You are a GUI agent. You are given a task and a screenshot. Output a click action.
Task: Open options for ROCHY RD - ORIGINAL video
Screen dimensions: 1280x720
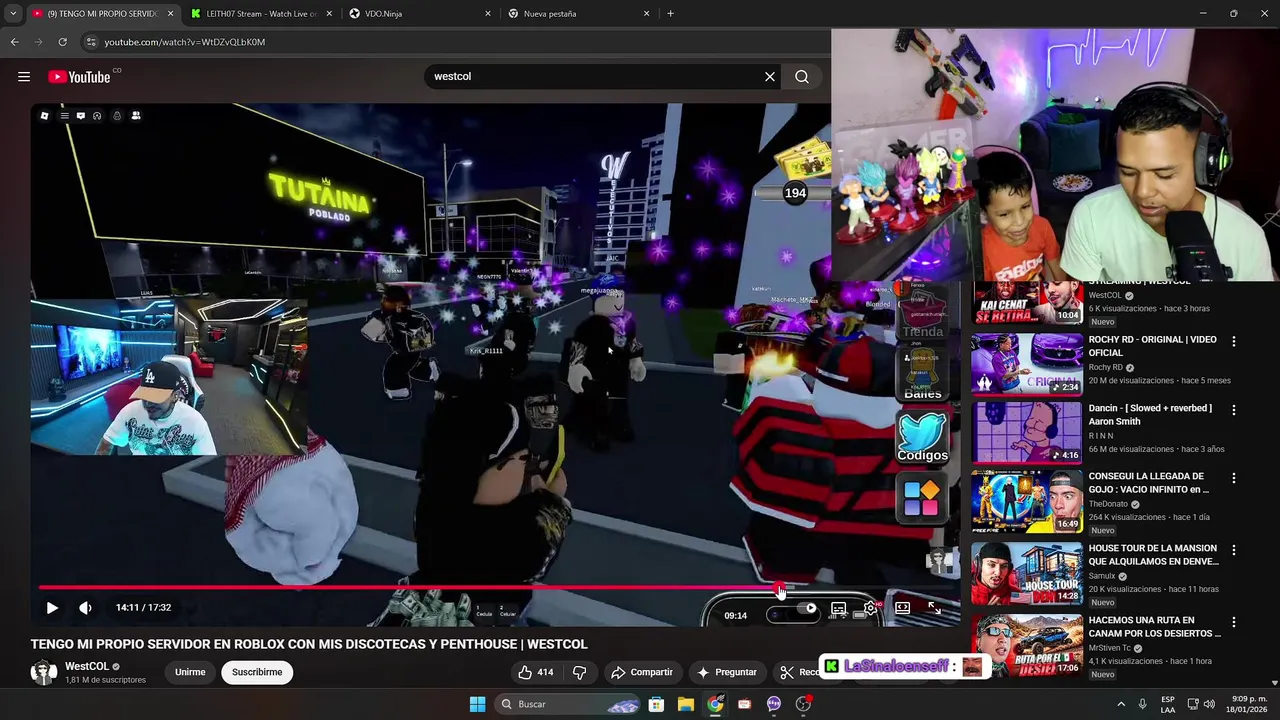[x=1233, y=341]
